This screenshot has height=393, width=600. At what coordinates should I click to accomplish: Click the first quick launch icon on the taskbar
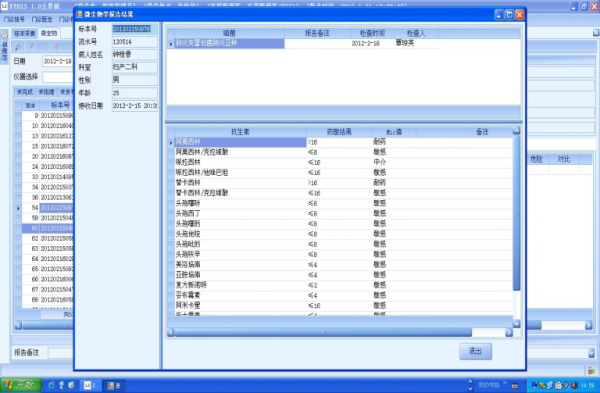(51, 385)
